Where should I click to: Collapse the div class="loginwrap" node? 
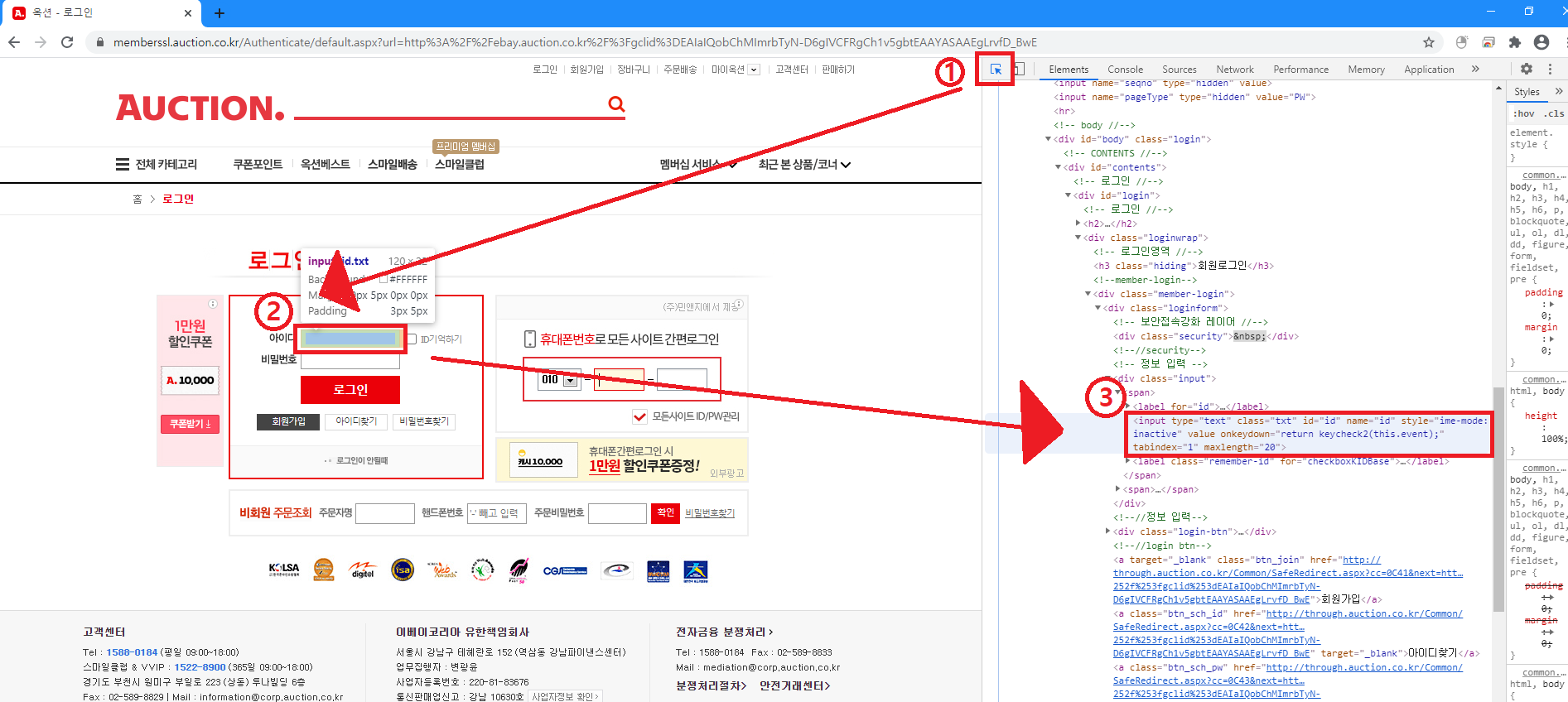click(x=1078, y=238)
